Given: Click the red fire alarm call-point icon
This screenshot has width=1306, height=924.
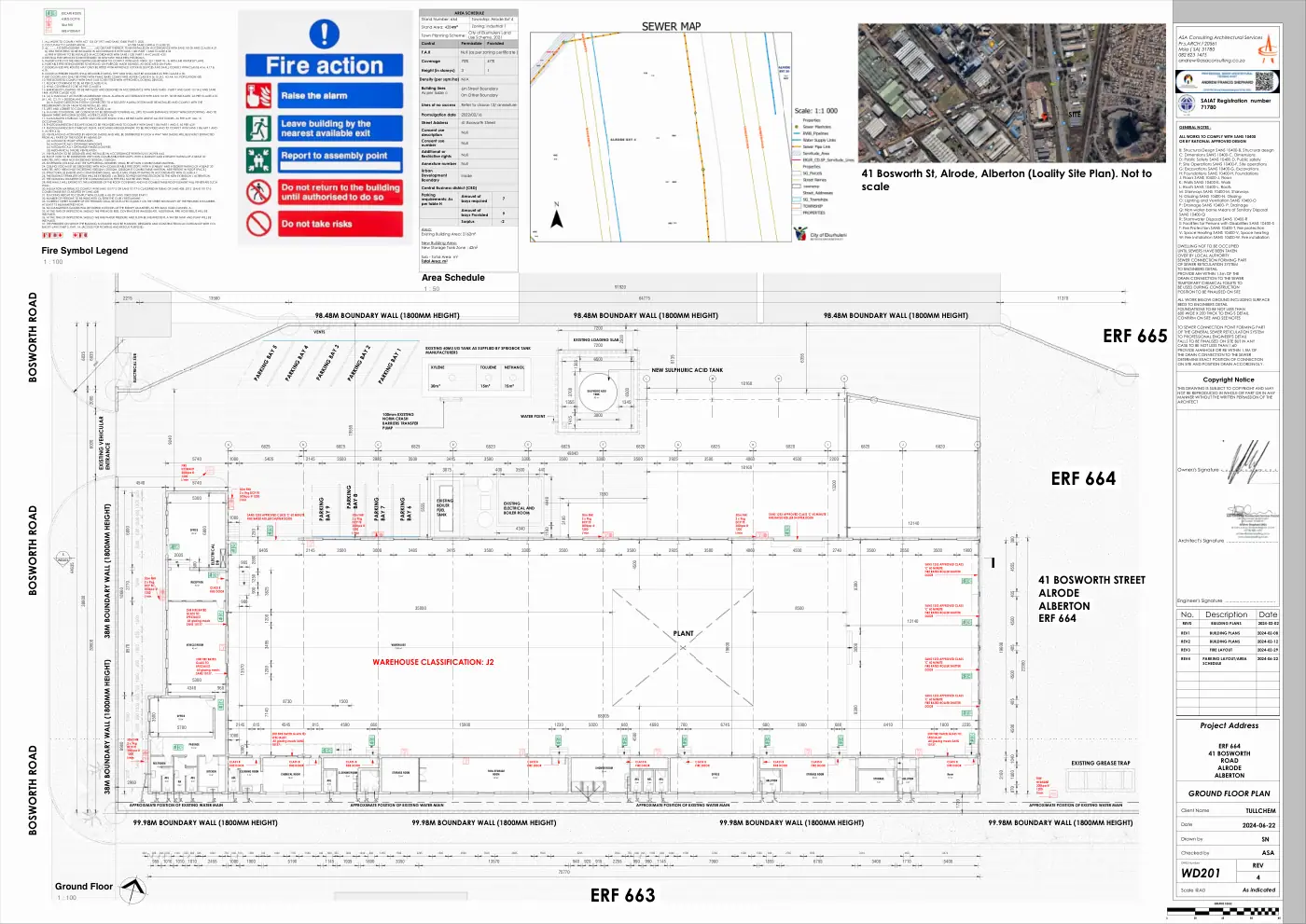Looking at the screenshot, I should pos(259,96).
